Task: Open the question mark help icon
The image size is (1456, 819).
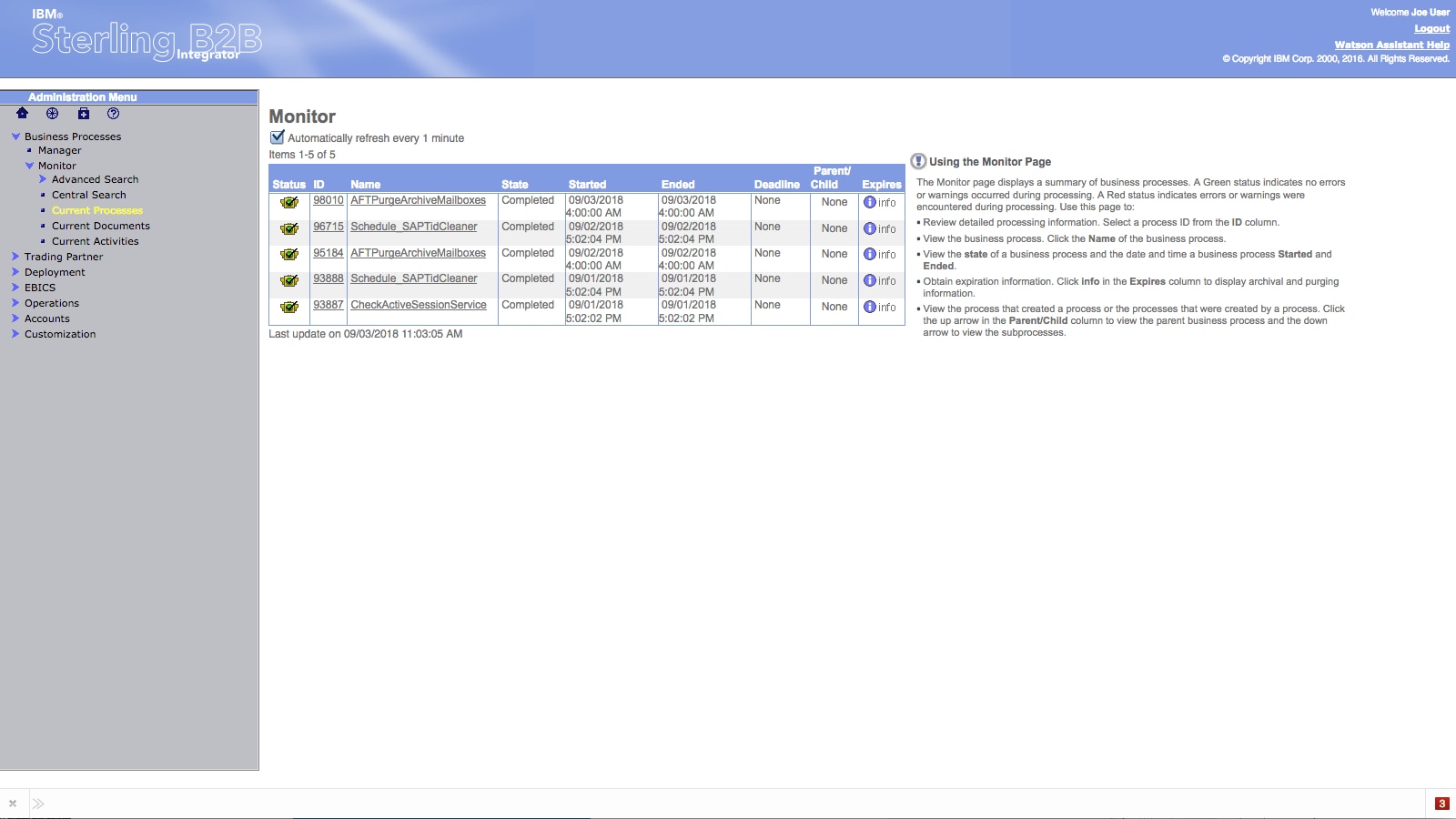Action: click(x=114, y=114)
